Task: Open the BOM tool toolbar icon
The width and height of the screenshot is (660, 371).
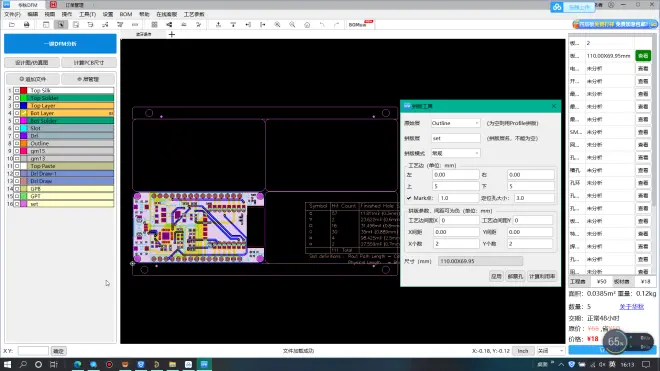Action: (x=360, y=24)
